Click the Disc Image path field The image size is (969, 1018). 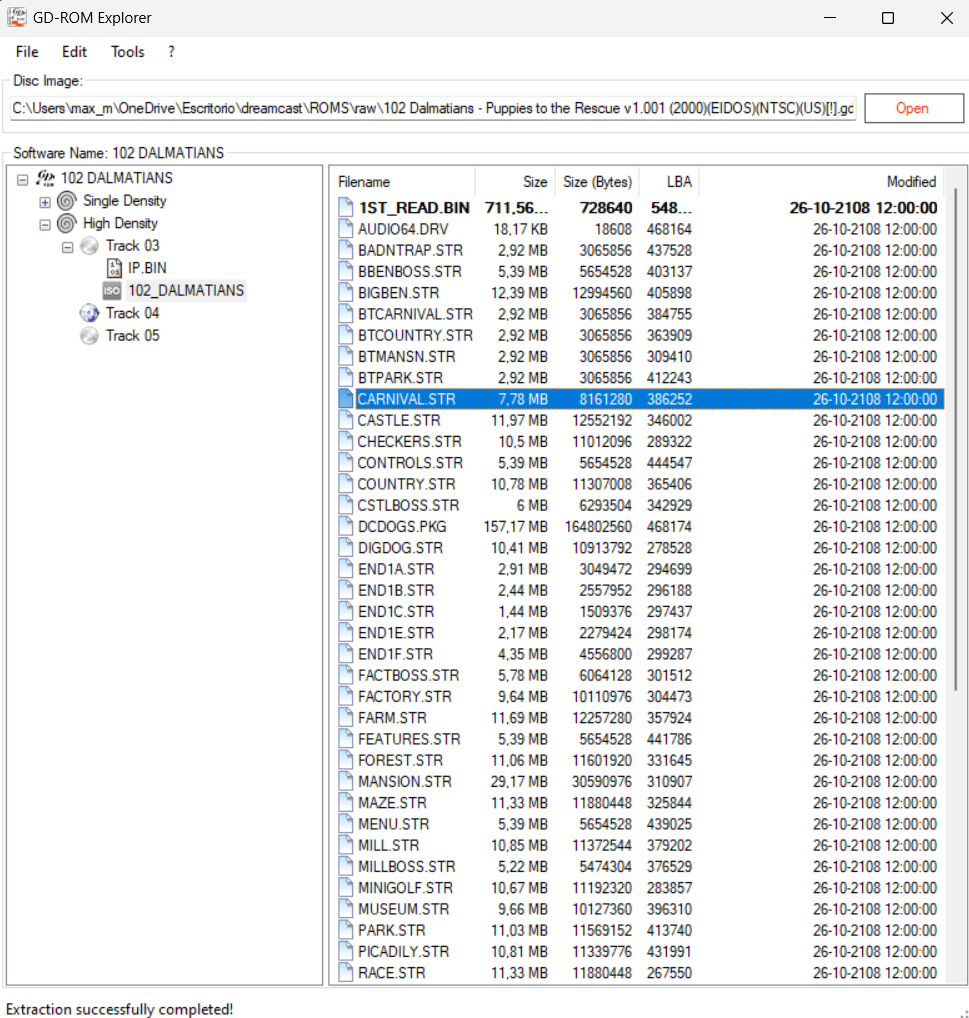(x=434, y=108)
